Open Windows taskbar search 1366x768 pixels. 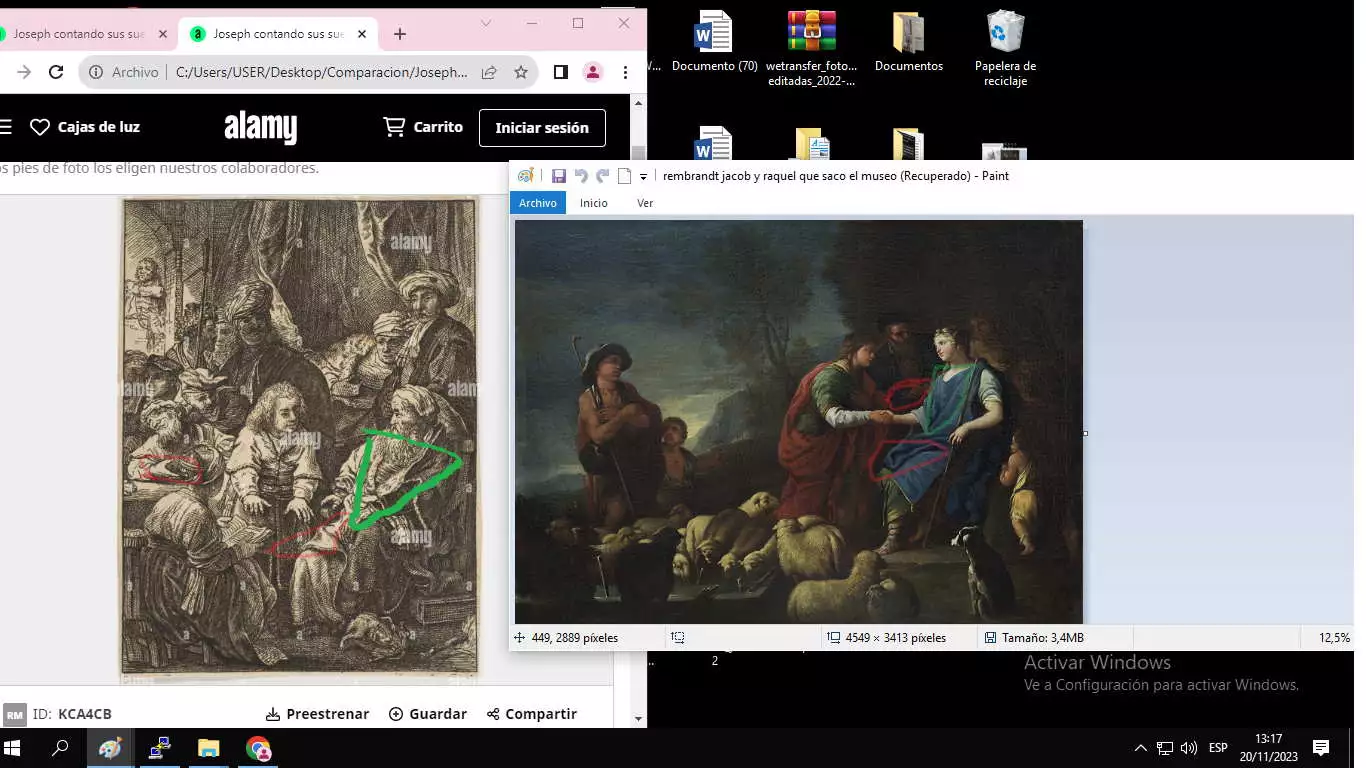(60, 748)
